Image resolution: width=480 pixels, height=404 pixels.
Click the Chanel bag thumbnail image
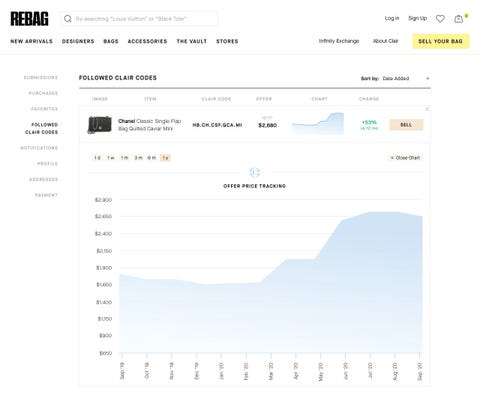pyautogui.click(x=99, y=125)
